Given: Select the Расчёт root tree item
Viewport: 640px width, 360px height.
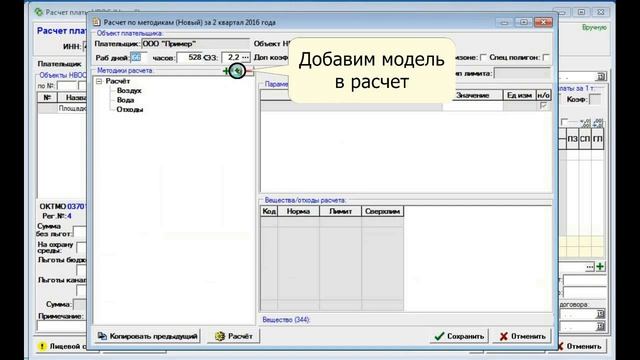Looking at the screenshot, I should [118, 81].
